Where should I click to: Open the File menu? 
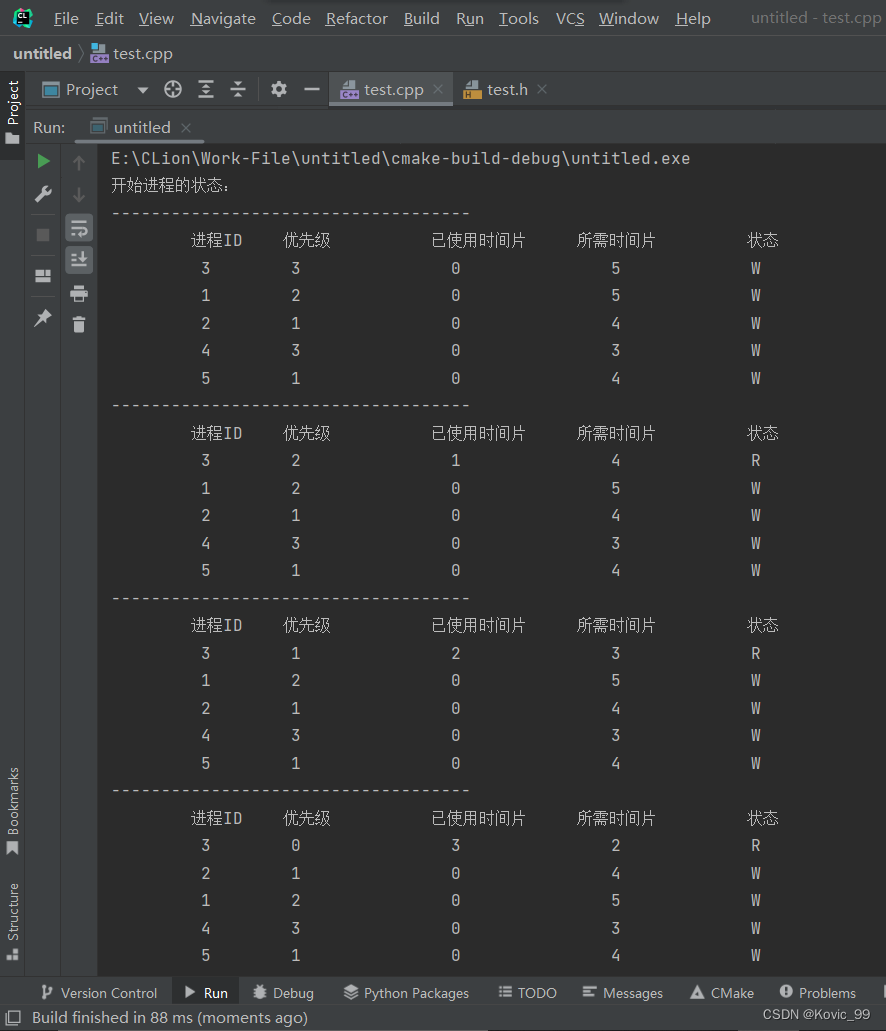[x=66, y=18]
